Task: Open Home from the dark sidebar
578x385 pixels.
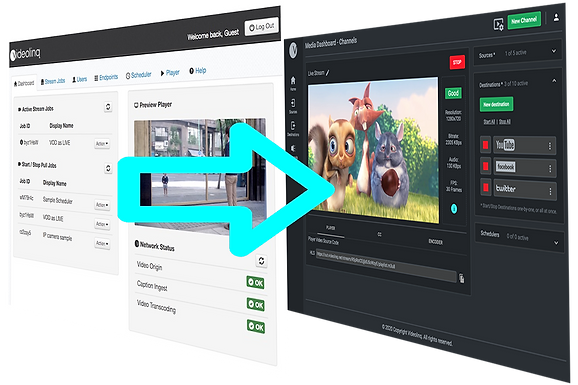Action: click(x=293, y=83)
